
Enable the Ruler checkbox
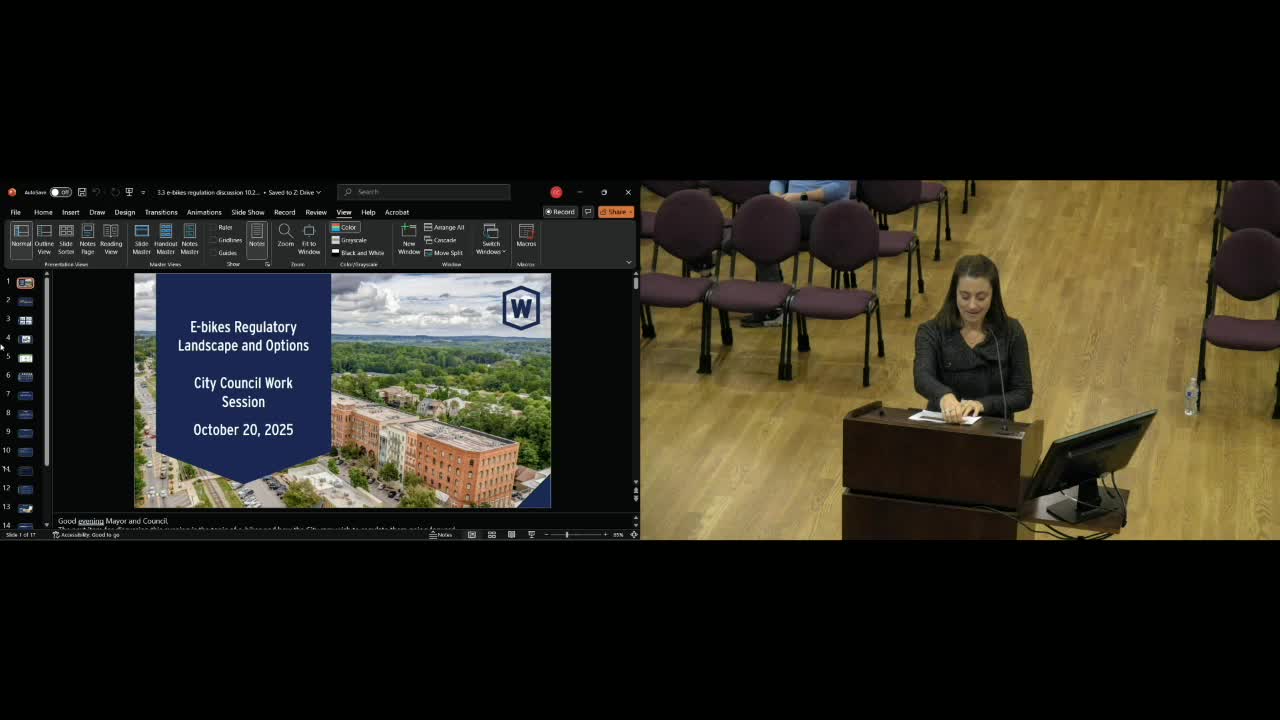click(214, 228)
